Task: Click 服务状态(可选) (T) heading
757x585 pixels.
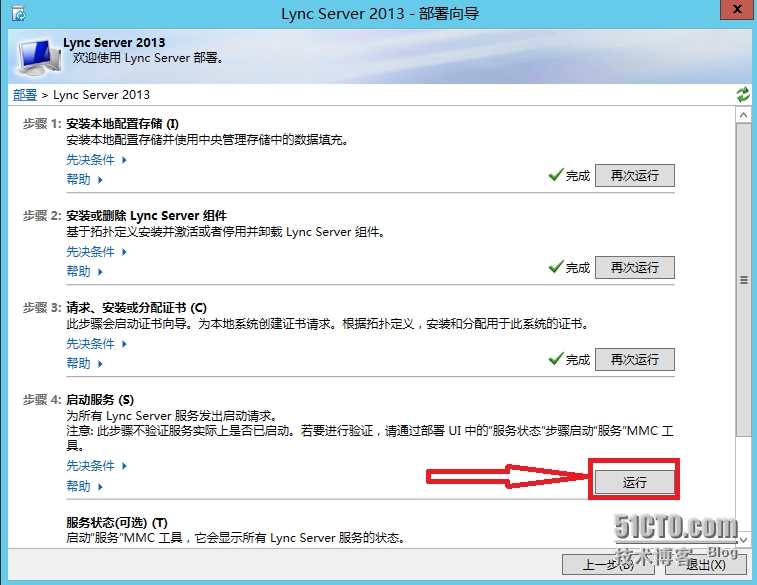Action: [x=117, y=523]
